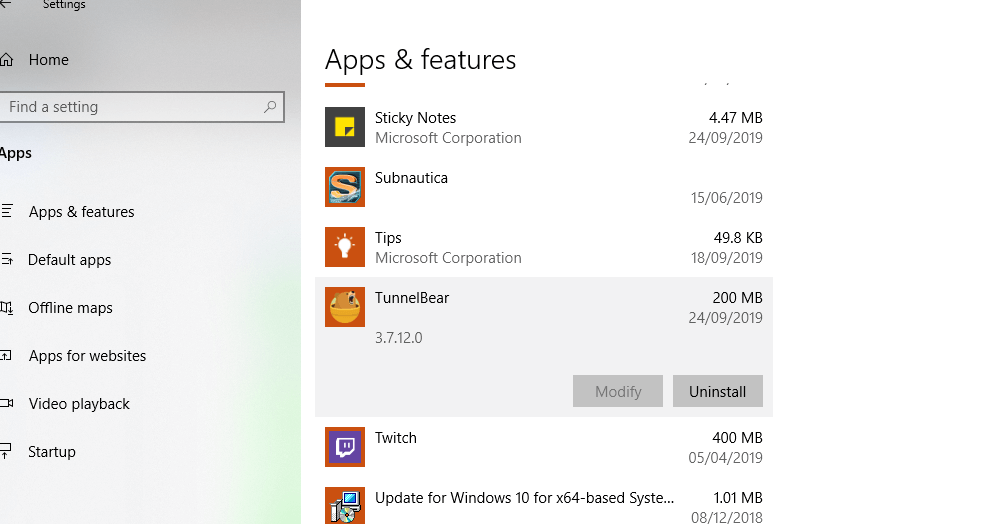Viewport: 984px width, 524px height.
Task: Click Sticky Notes size 4.47 MB
Action: click(x=735, y=118)
